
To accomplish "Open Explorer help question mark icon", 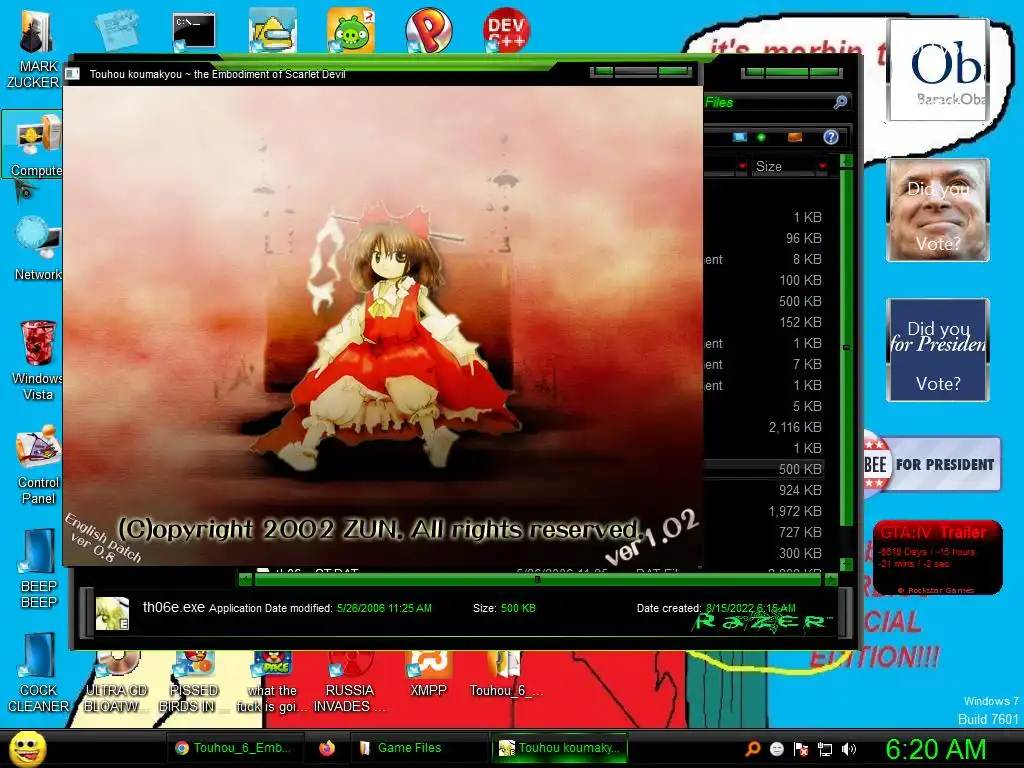I will coord(831,137).
